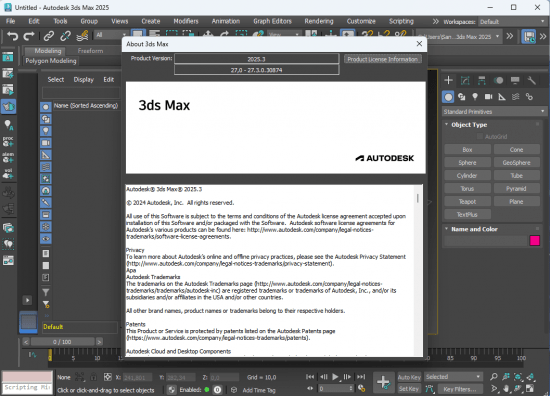
Task: Select the Lights category icon
Action: (x=475, y=97)
